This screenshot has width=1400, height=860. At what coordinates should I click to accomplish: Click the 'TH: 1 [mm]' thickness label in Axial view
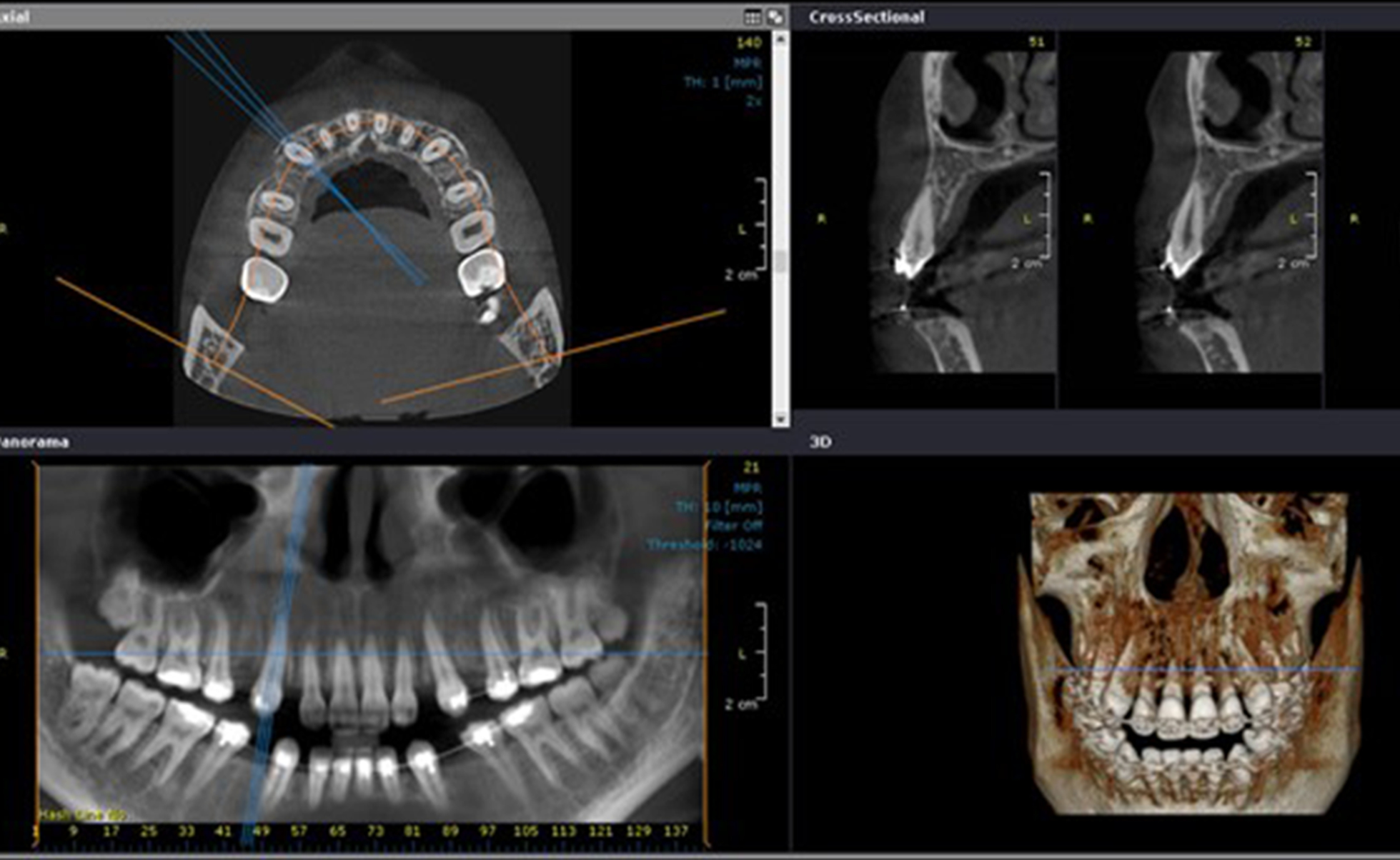[x=723, y=82]
